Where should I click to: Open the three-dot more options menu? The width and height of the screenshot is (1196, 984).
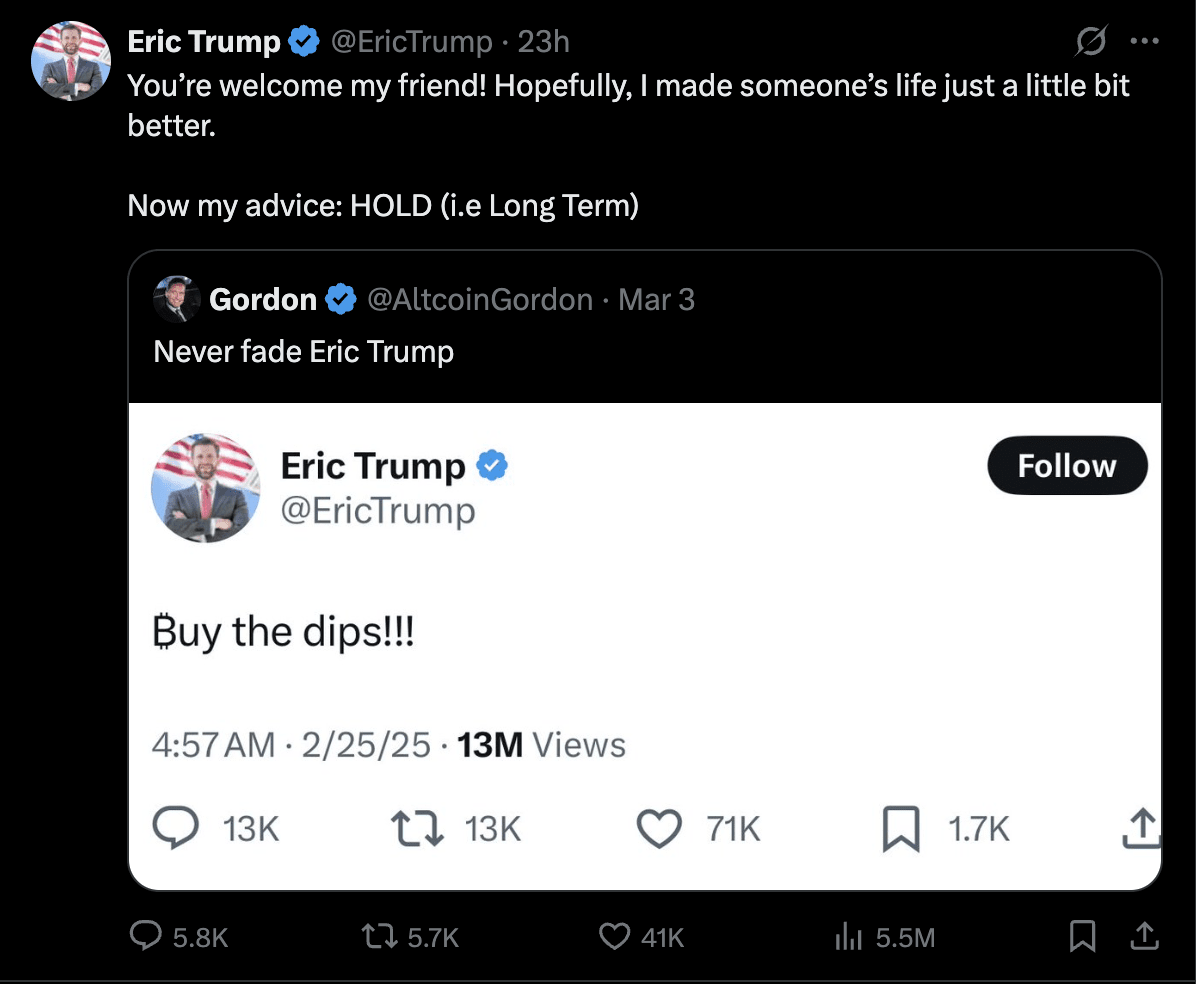click(1144, 41)
